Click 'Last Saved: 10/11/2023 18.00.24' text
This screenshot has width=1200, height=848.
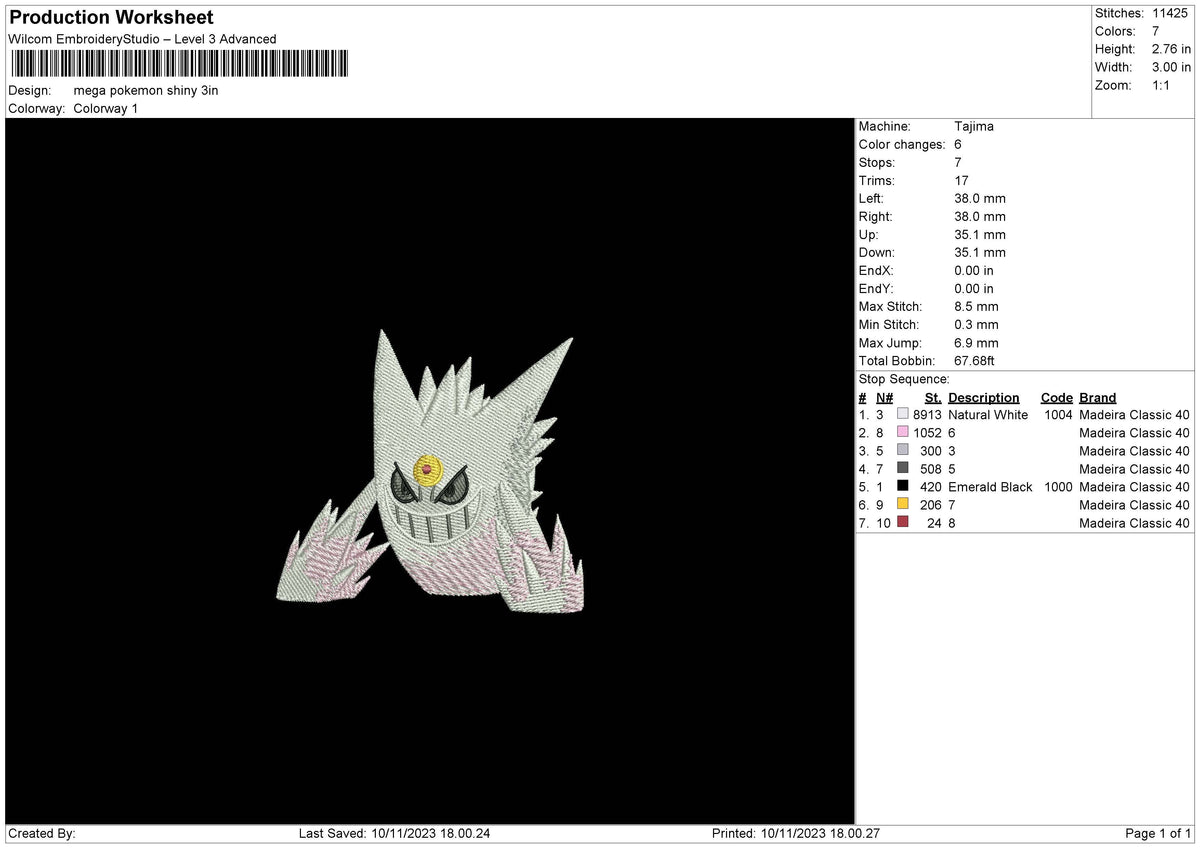point(395,833)
